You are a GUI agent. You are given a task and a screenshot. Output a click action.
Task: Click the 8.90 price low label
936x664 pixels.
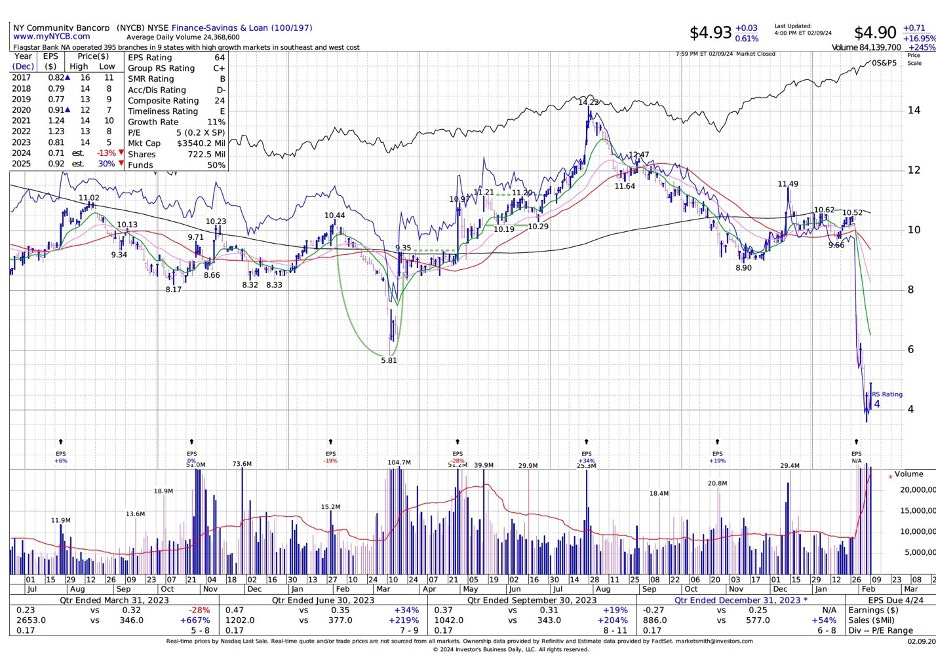(743, 268)
